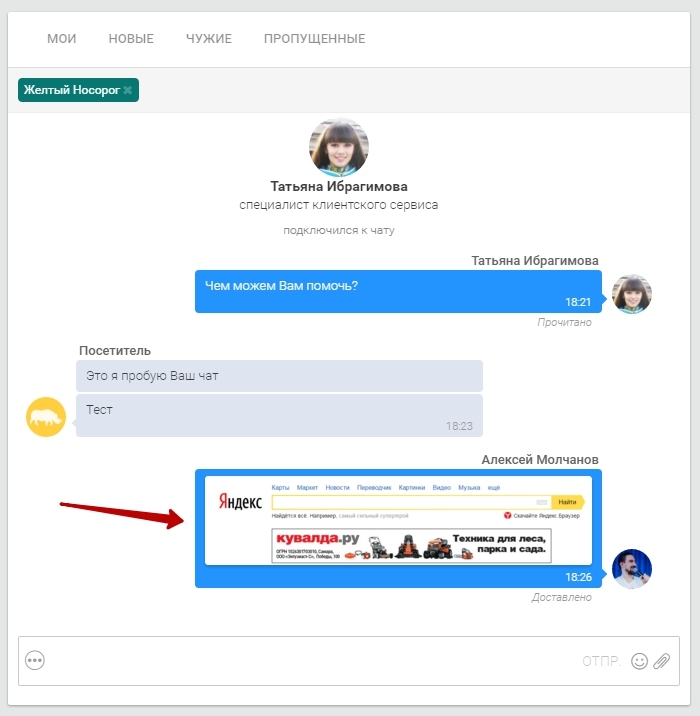
Task: Open the quick replies ellipsis icon
Action: click(x=35, y=660)
